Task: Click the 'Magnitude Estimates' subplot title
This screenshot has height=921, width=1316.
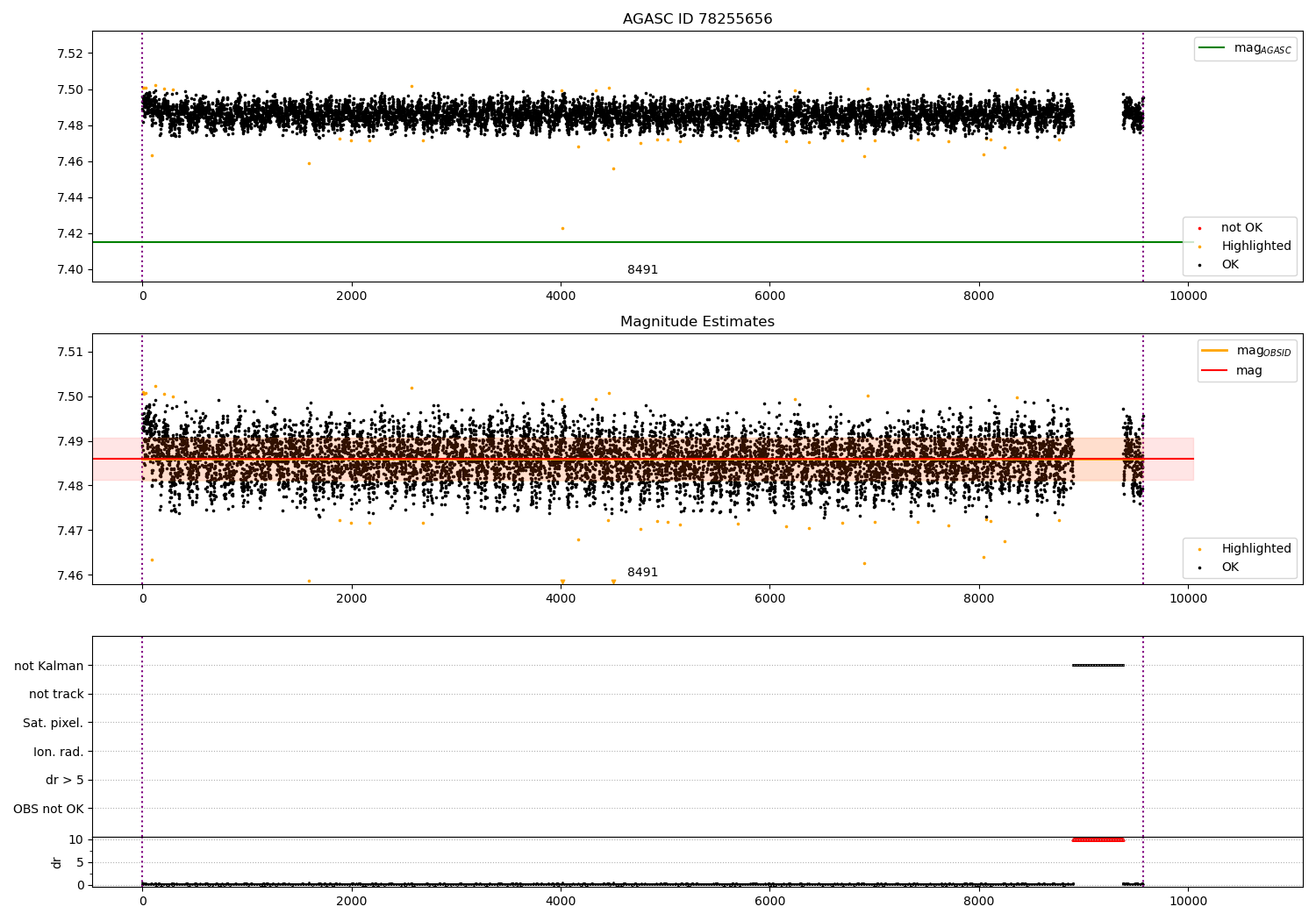Action: point(697,322)
